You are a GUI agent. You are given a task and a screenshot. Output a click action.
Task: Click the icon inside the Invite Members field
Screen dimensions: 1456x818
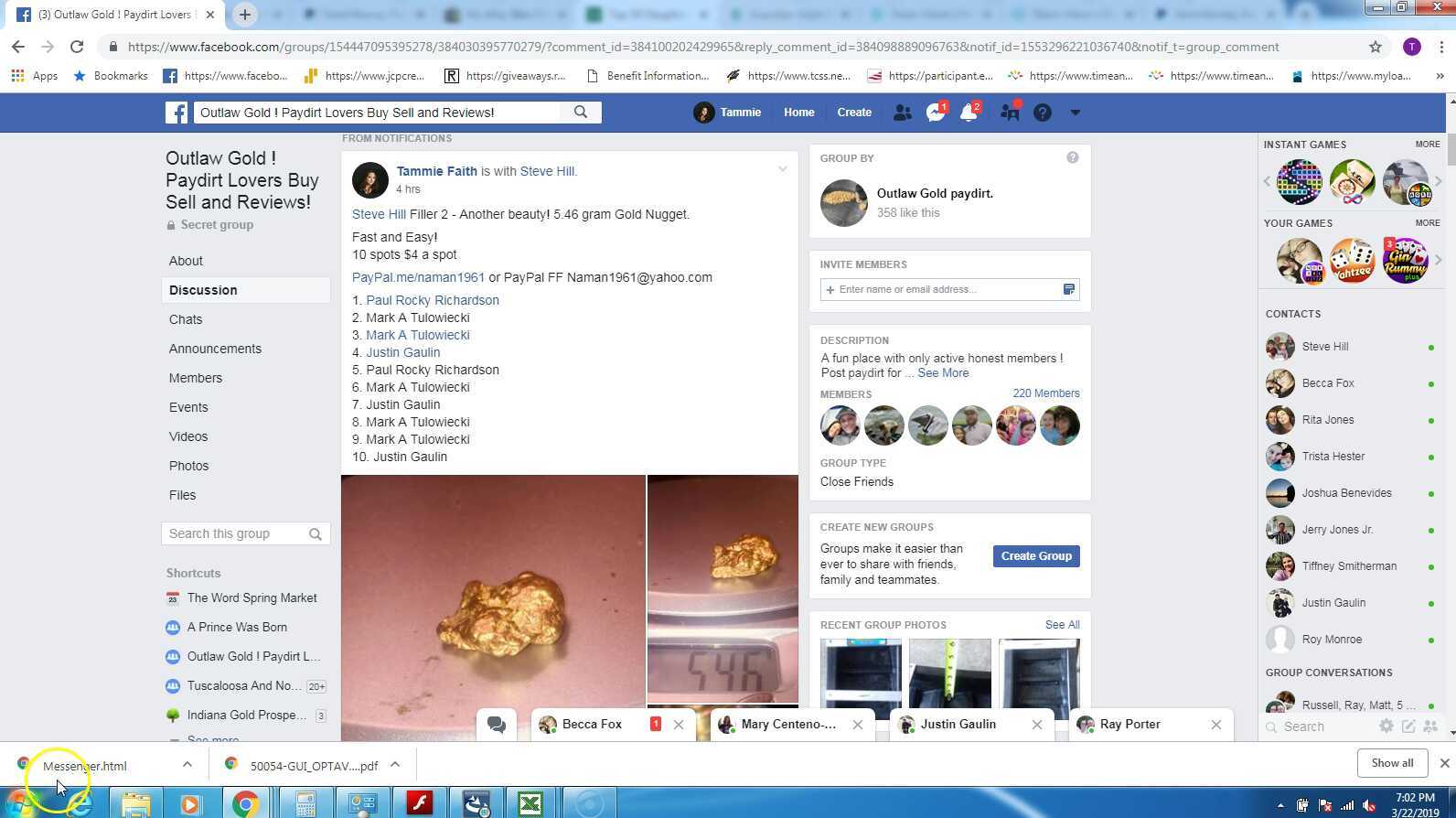(1068, 289)
